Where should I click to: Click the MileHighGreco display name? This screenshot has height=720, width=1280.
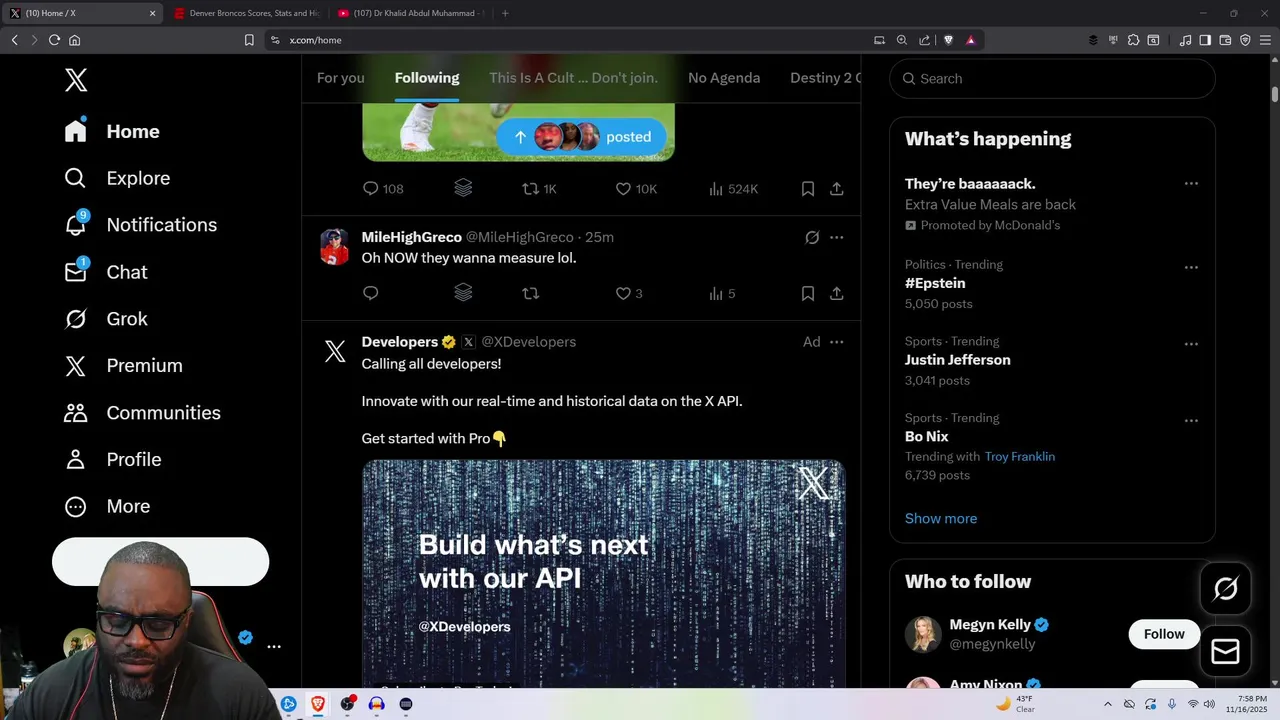[411, 237]
